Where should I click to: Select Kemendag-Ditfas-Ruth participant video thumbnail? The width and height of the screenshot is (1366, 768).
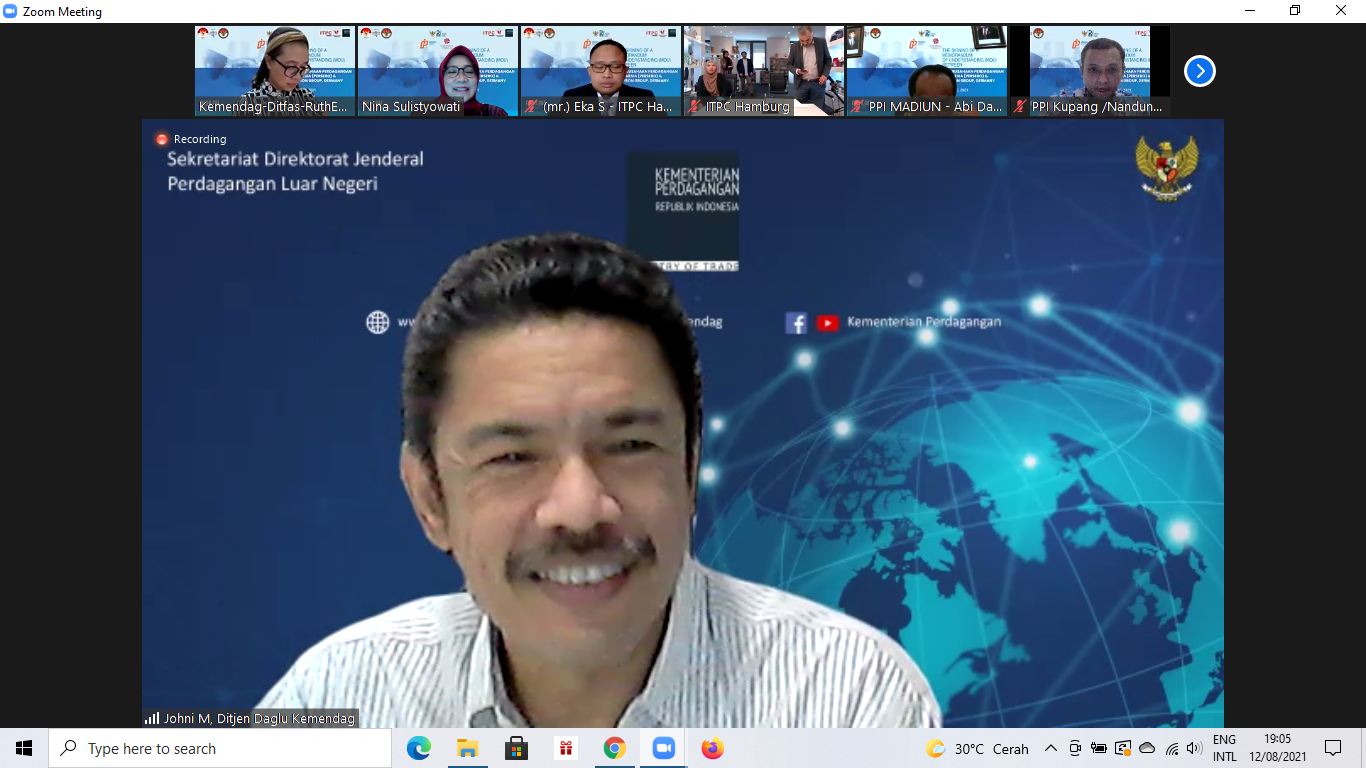275,71
